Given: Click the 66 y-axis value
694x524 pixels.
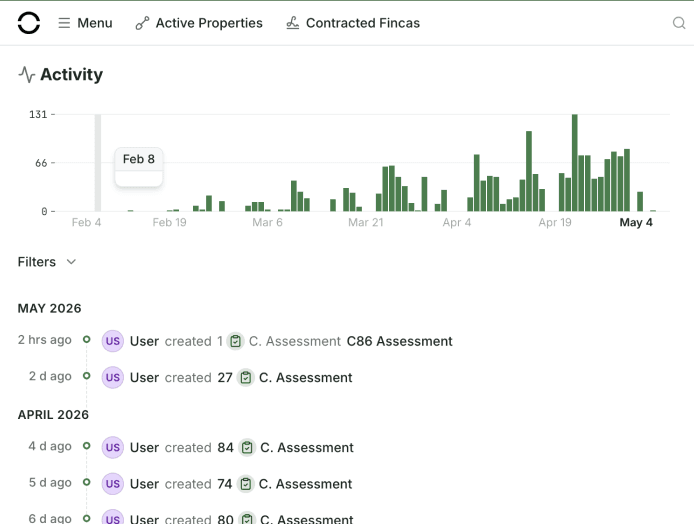Looking at the screenshot, I should click(x=41, y=163).
